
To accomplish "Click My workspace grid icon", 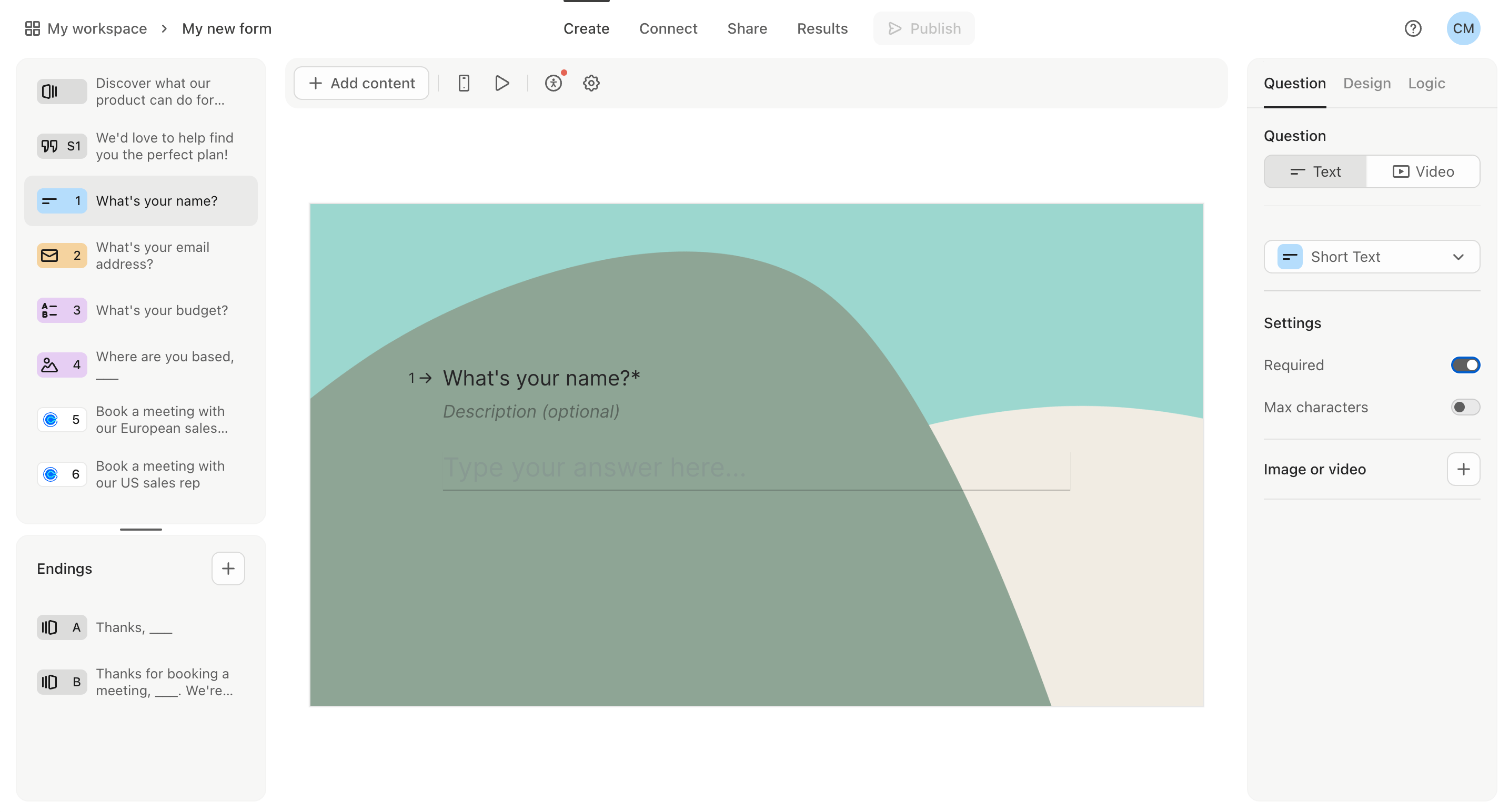I will [32, 28].
